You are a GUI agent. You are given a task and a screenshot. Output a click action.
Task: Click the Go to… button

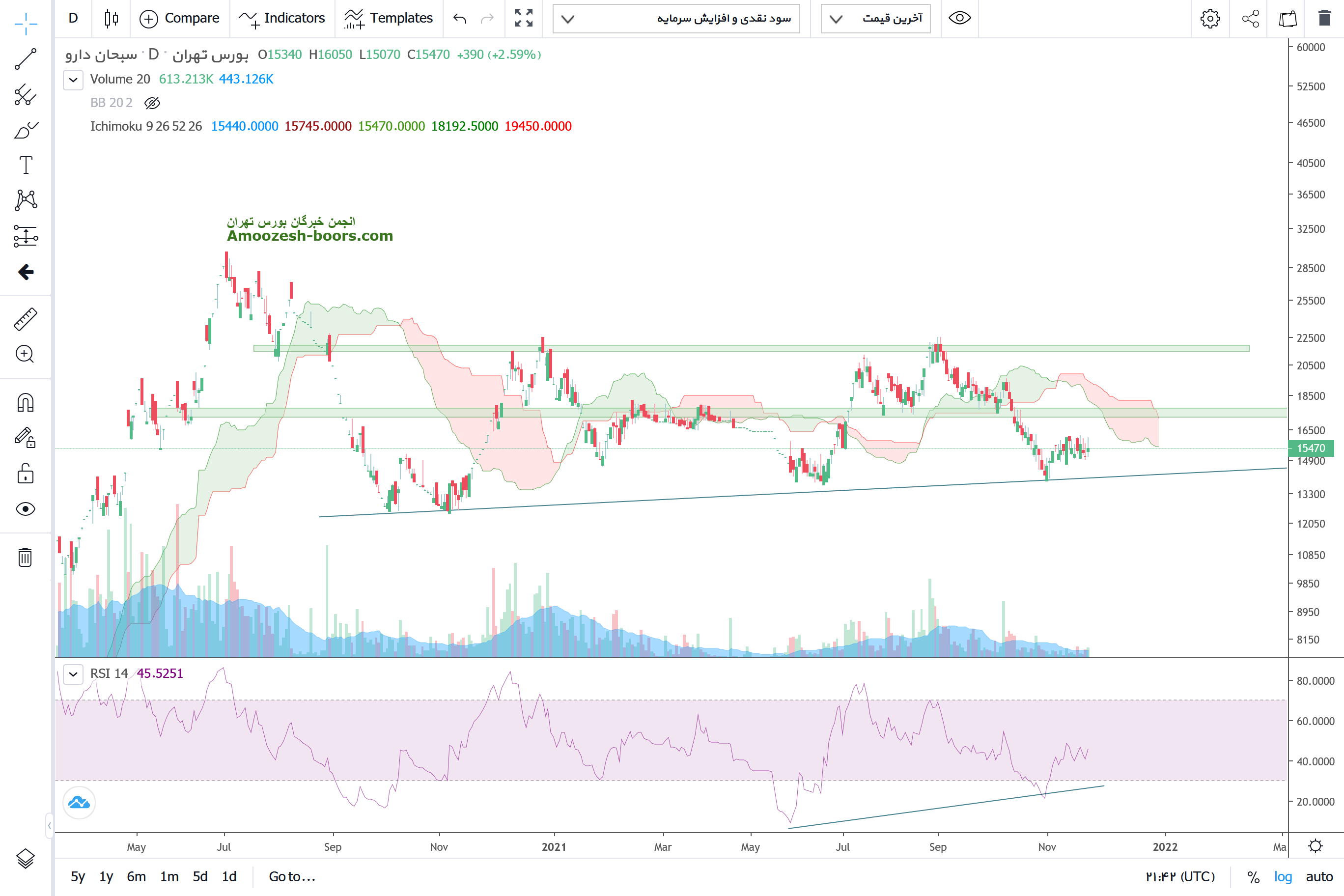pos(292,876)
